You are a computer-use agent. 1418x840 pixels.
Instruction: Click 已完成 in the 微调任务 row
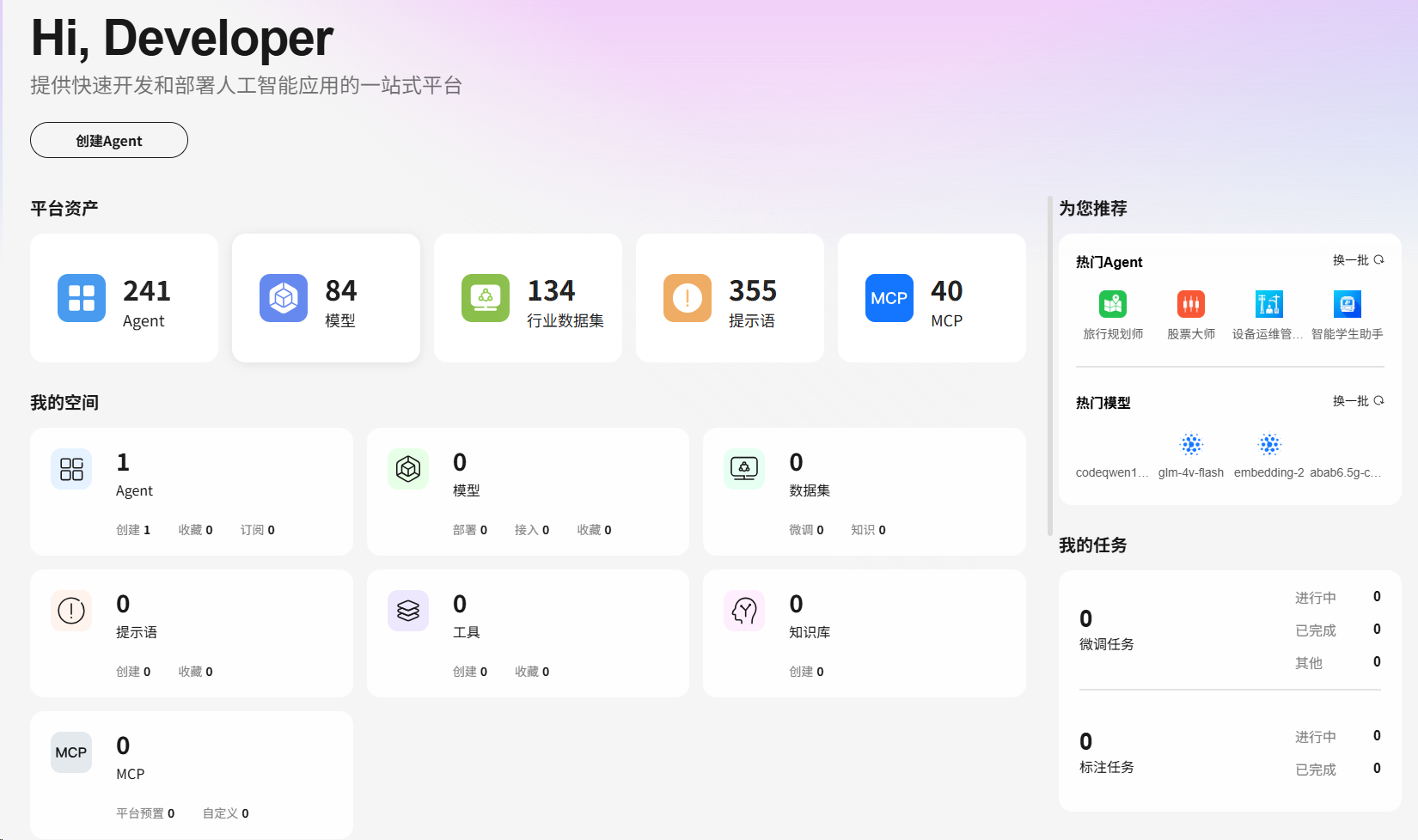coord(1316,630)
